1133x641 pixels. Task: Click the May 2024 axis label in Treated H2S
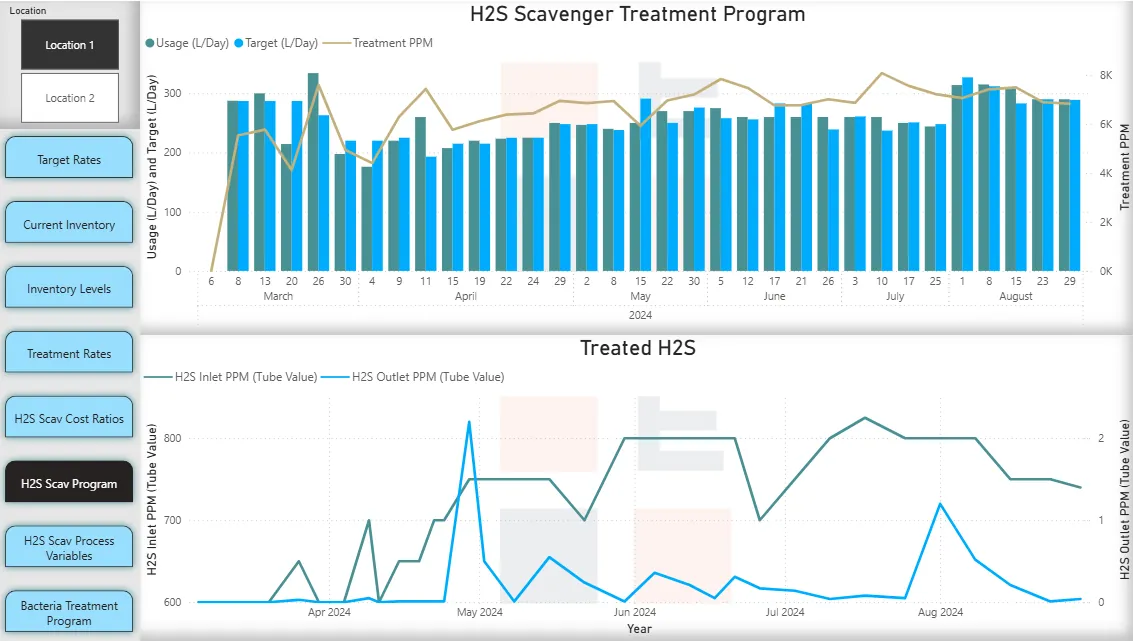pyautogui.click(x=480, y=612)
